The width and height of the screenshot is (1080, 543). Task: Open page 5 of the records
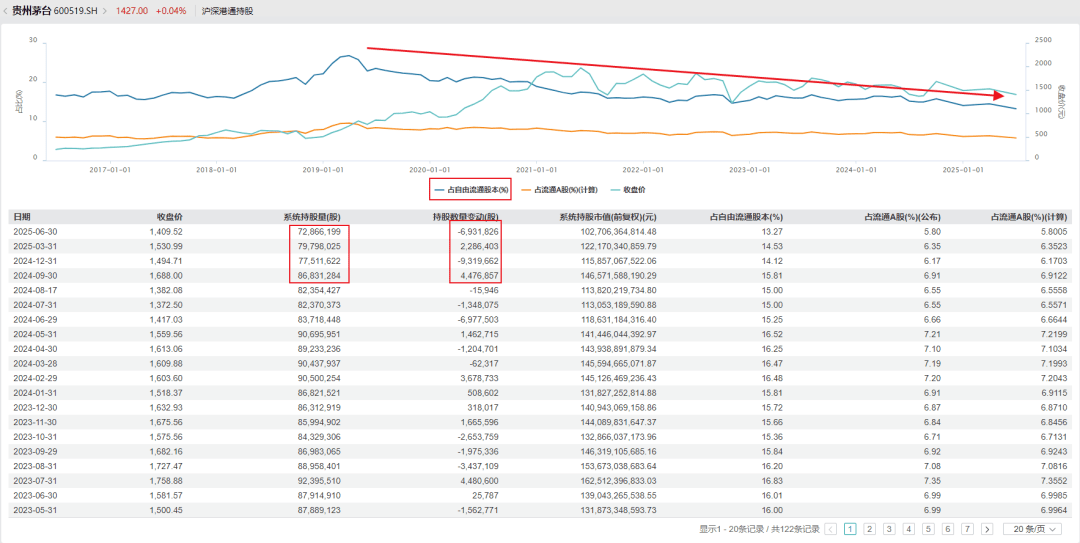tap(928, 529)
